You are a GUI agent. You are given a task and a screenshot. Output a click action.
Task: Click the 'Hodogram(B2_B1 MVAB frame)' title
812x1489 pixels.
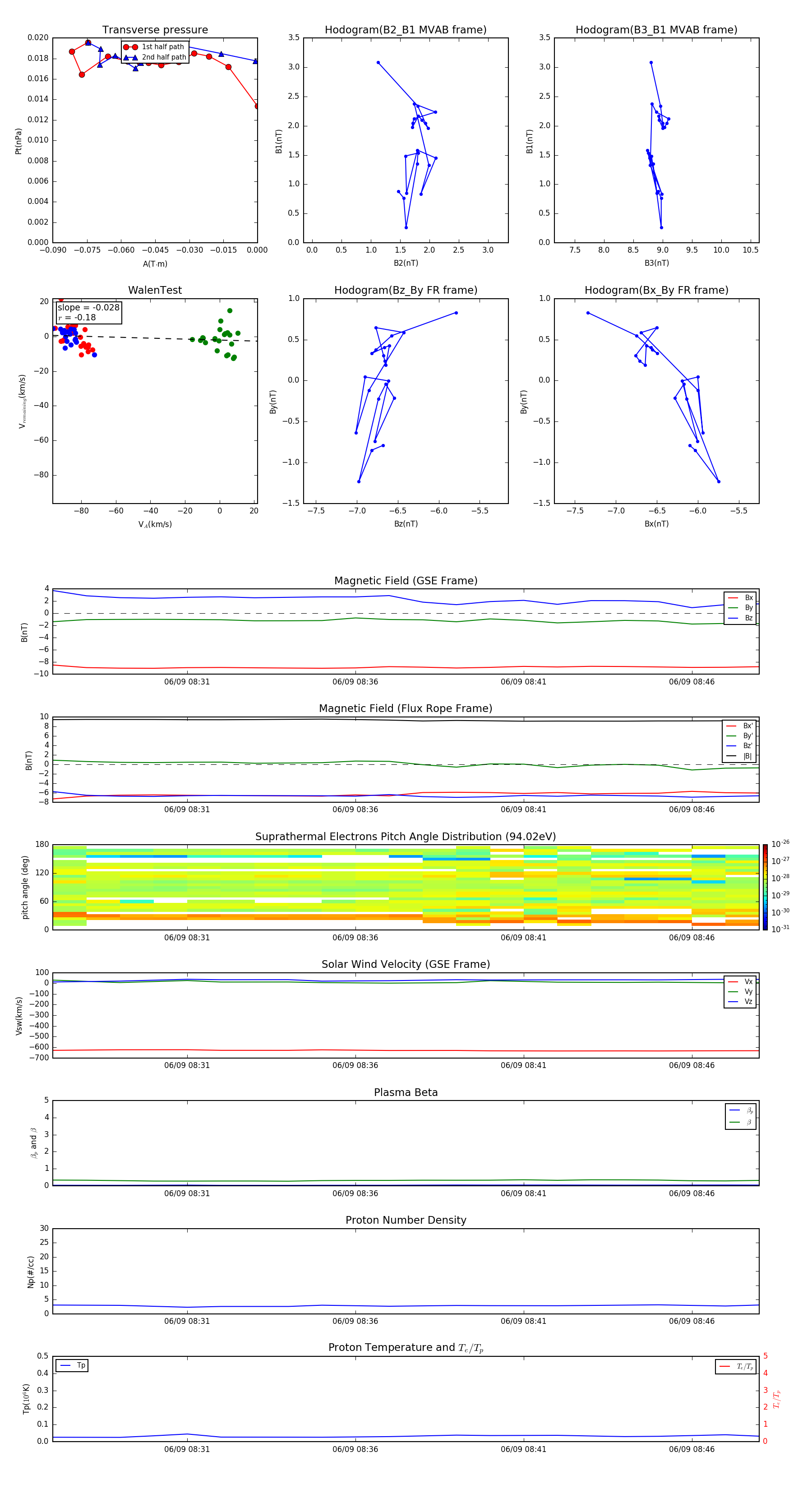click(x=406, y=30)
